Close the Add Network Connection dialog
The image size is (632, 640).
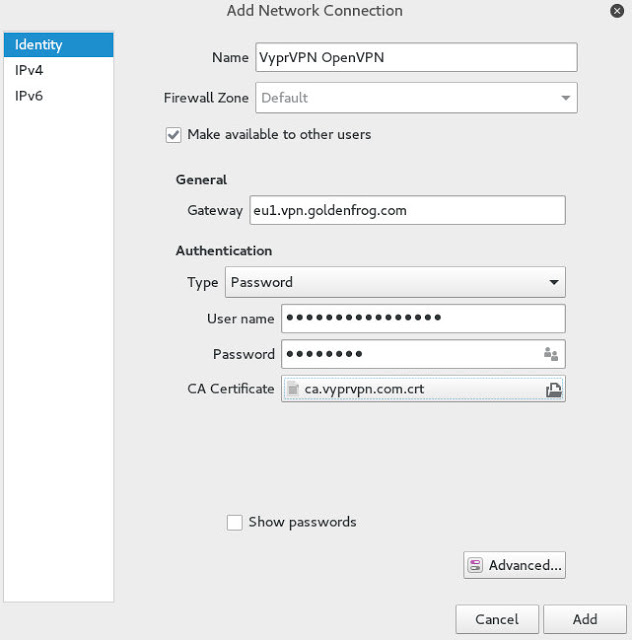616,11
